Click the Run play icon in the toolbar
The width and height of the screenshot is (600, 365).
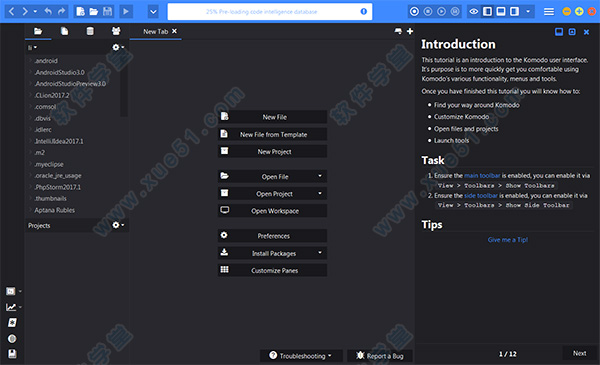[126, 11]
